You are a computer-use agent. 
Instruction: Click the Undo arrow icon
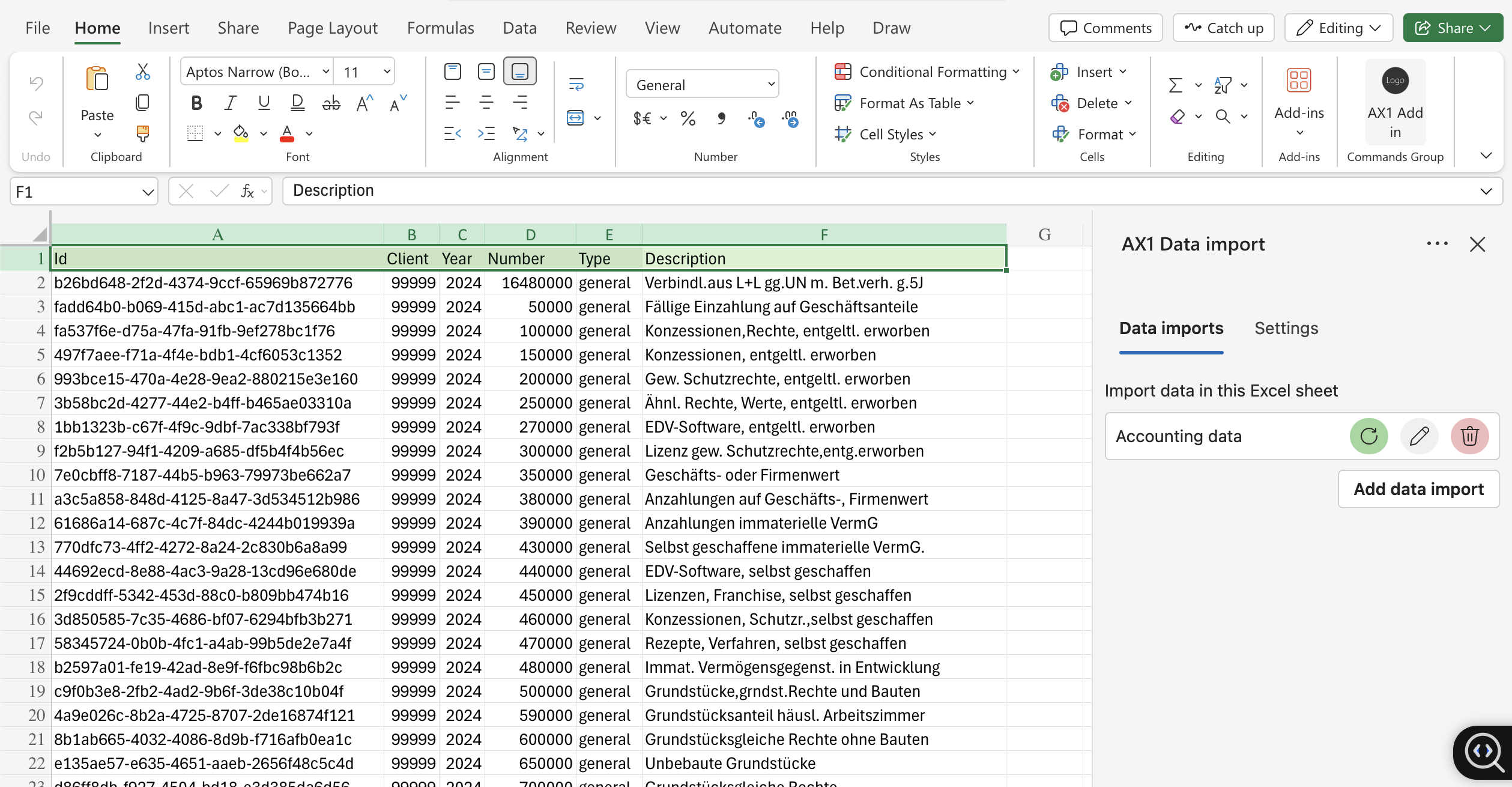pos(36,83)
